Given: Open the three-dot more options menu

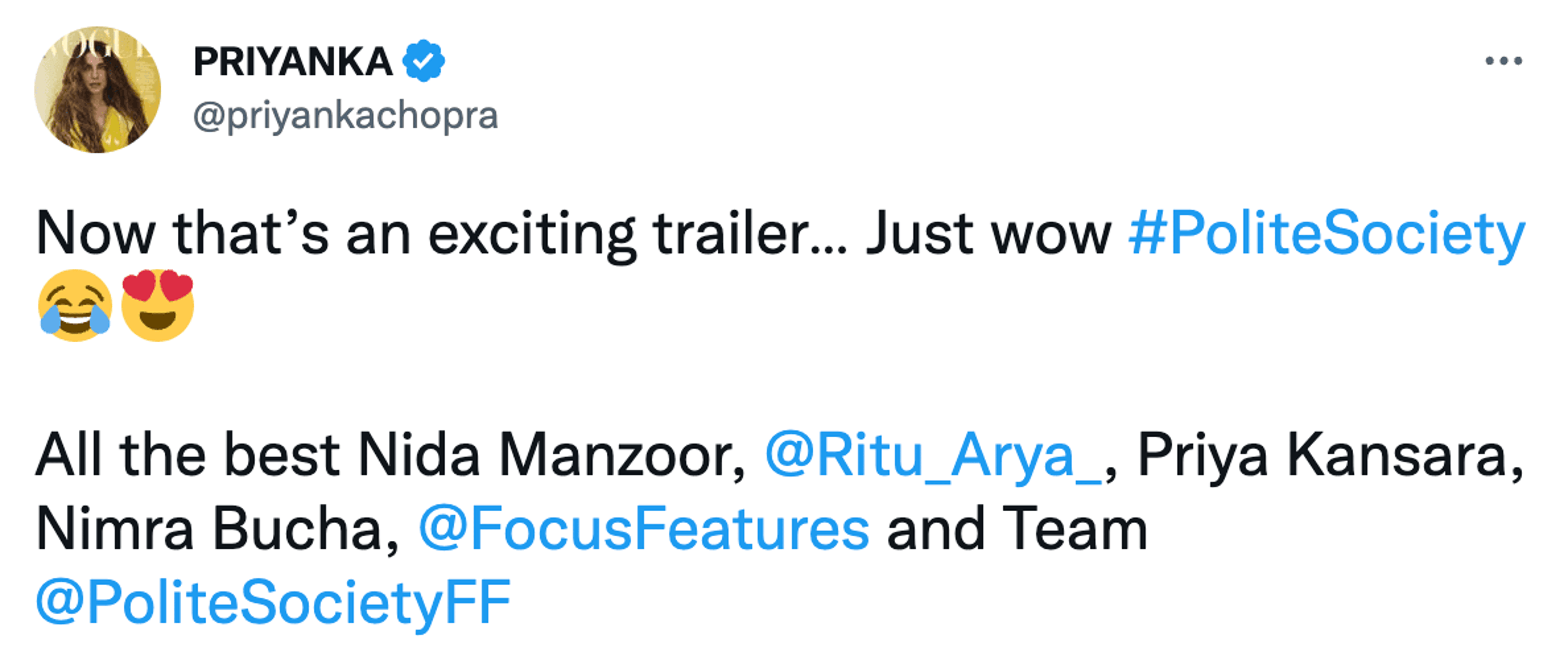Looking at the screenshot, I should [x=1503, y=61].
